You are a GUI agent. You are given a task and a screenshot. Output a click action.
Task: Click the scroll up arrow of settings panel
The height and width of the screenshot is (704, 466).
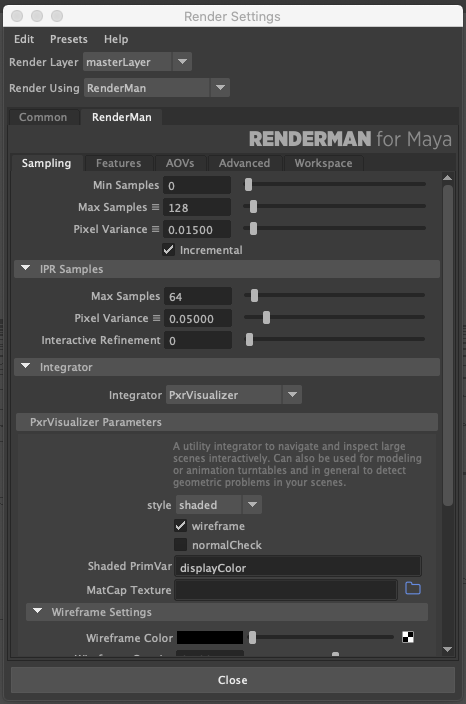[x=448, y=178]
